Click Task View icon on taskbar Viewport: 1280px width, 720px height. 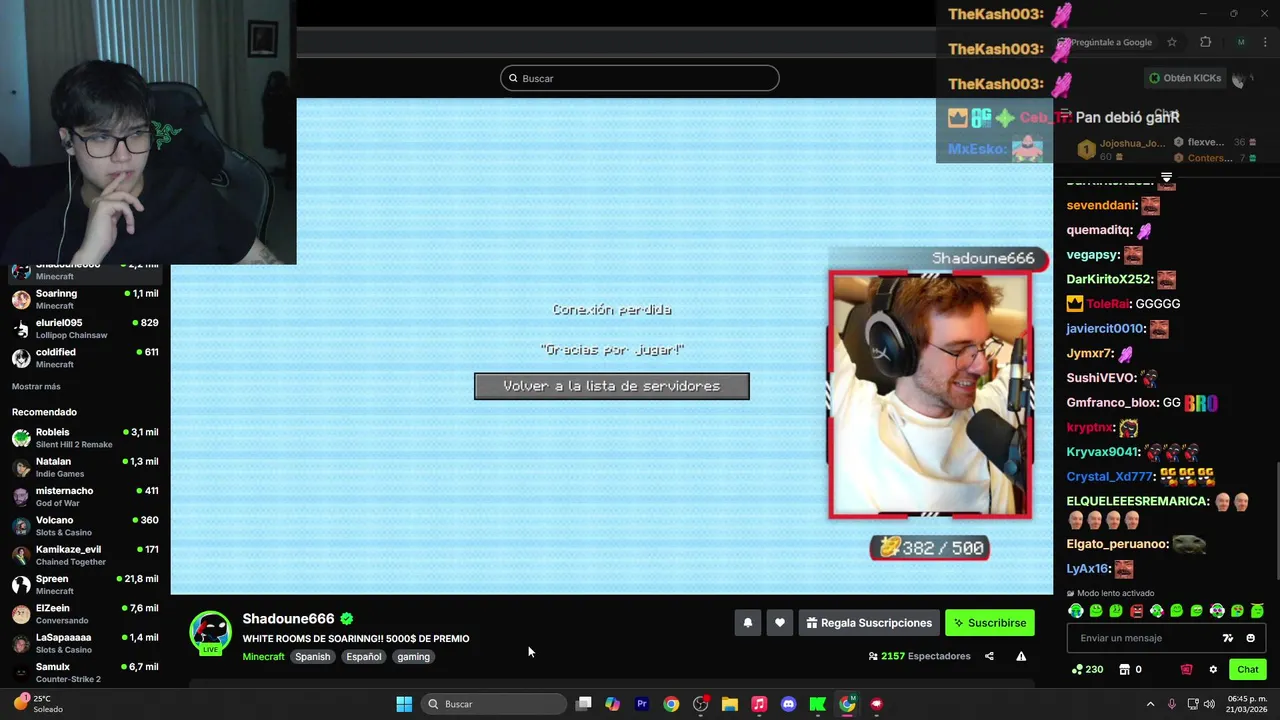pyautogui.click(x=584, y=704)
